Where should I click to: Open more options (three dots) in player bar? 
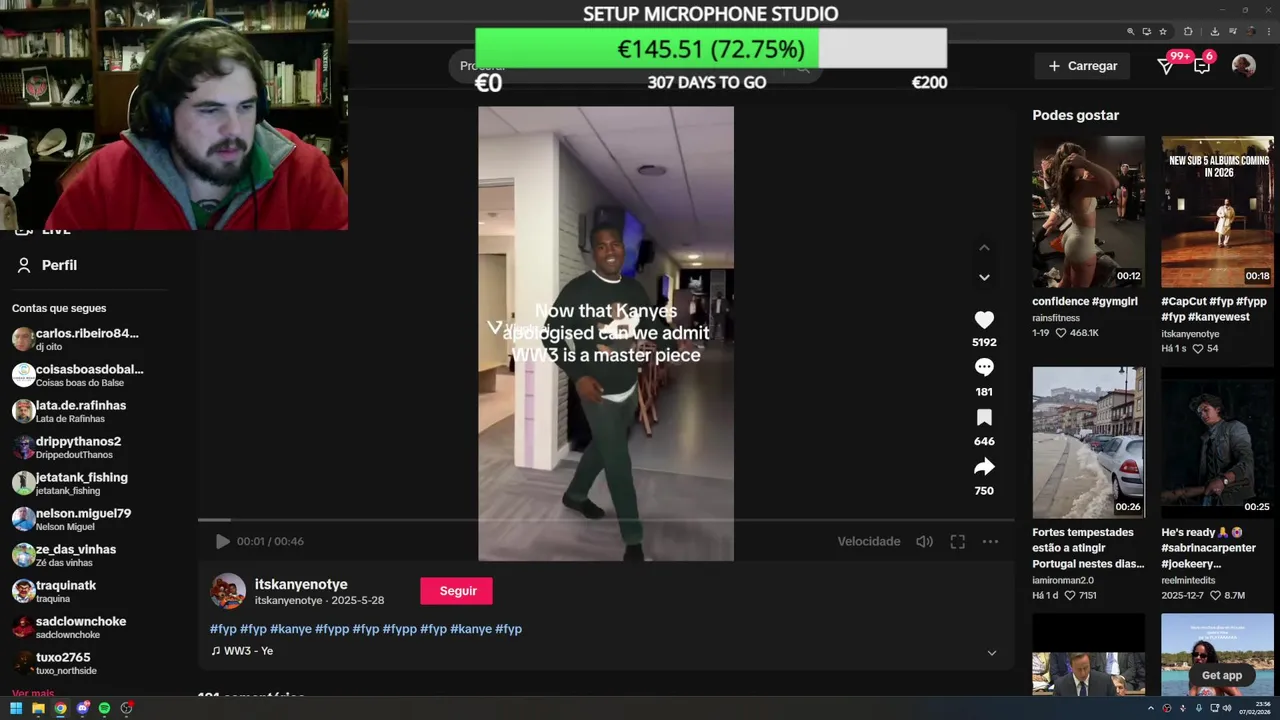click(990, 541)
